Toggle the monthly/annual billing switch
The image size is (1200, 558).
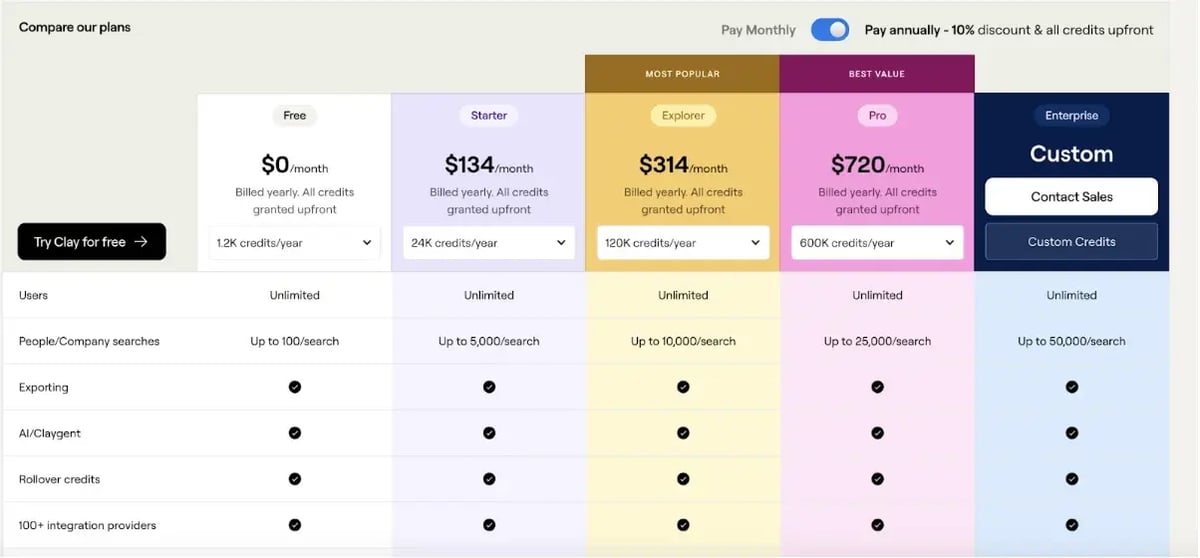830,30
